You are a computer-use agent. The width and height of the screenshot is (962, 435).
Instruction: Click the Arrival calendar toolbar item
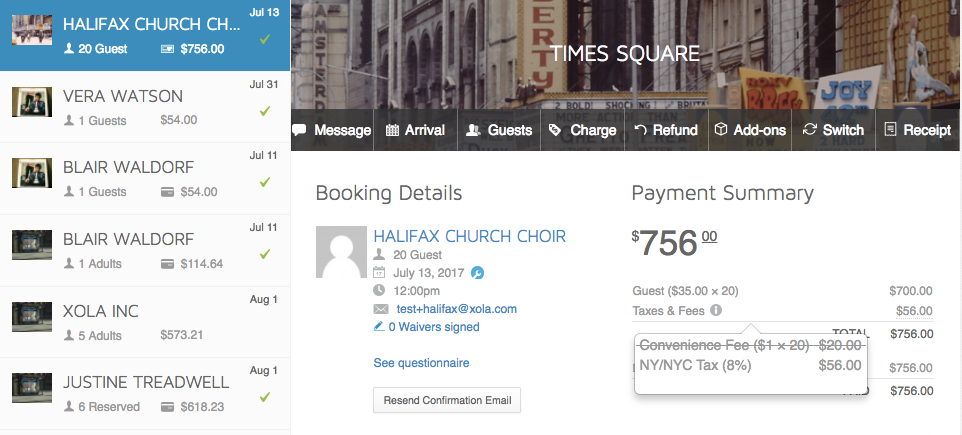pos(415,130)
